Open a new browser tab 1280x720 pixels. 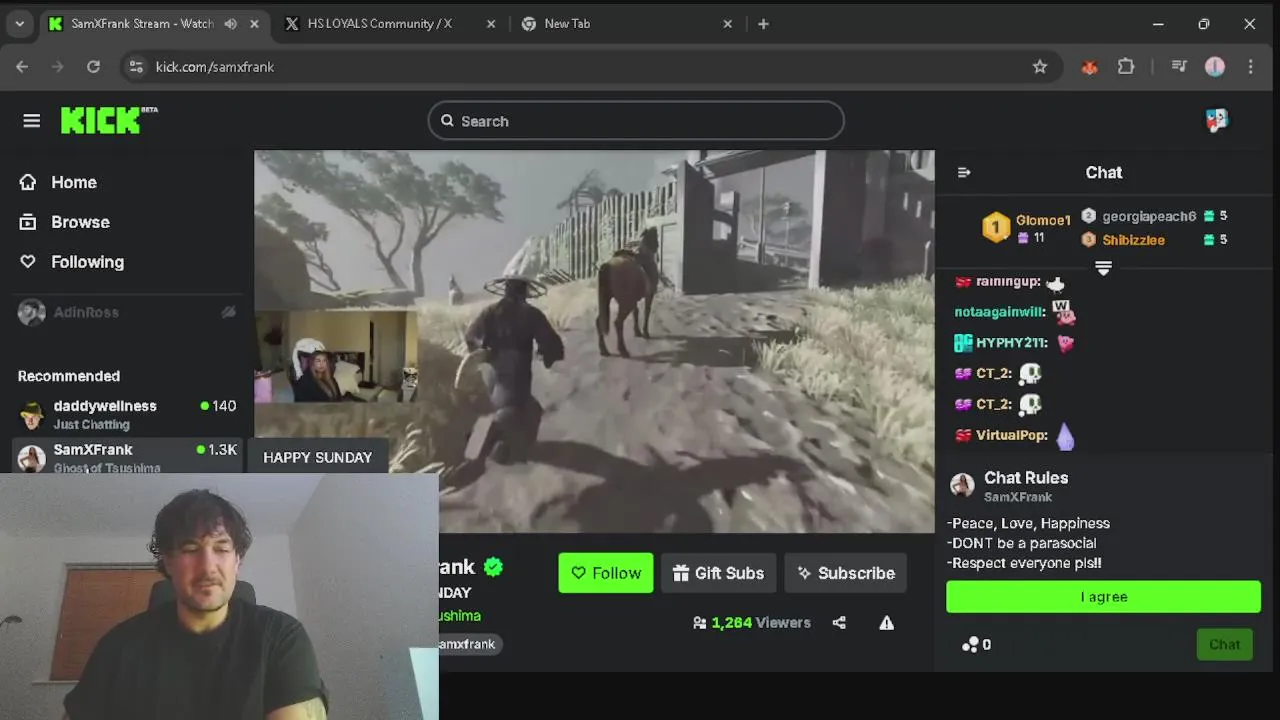[763, 24]
